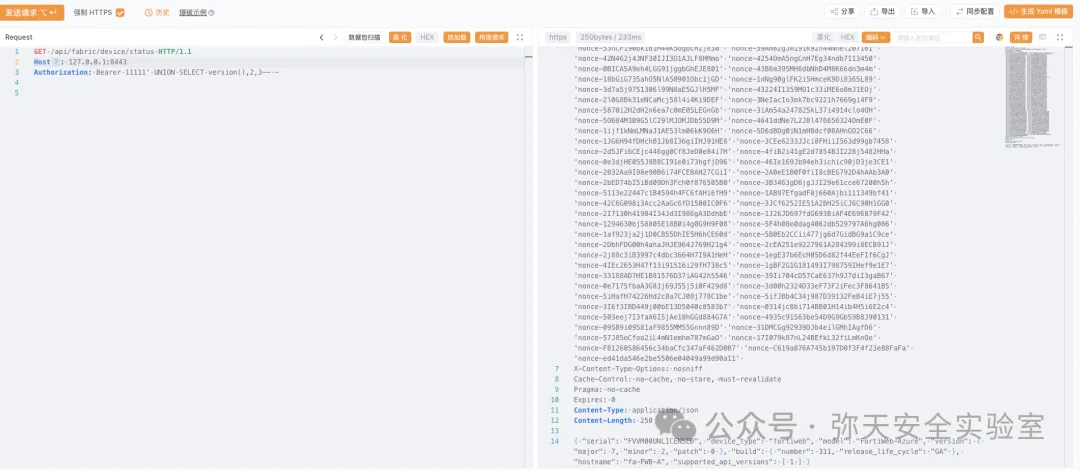Go to previous request with left chevron
Viewport: 1080px width, 470px height.
(321, 37)
